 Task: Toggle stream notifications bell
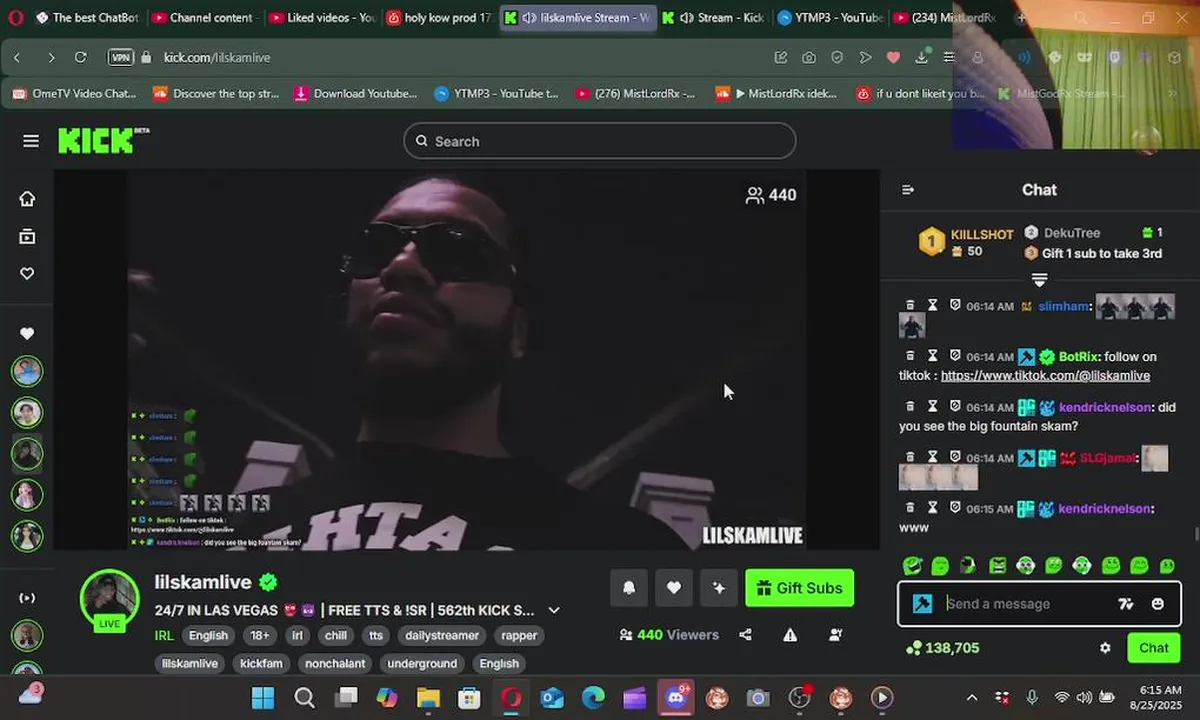tap(629, 588)
